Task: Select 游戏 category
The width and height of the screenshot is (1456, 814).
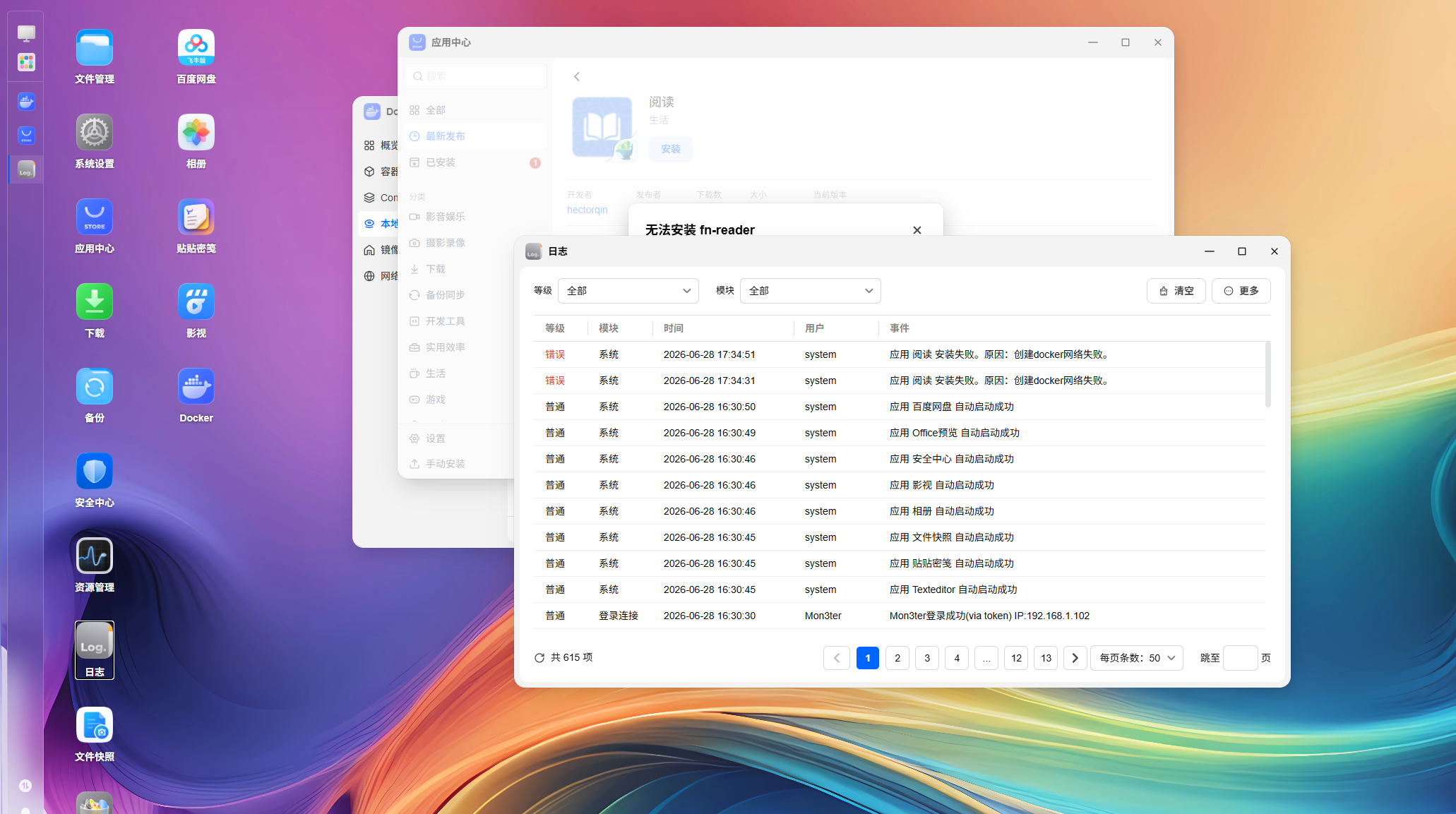Action: (459, 400)
